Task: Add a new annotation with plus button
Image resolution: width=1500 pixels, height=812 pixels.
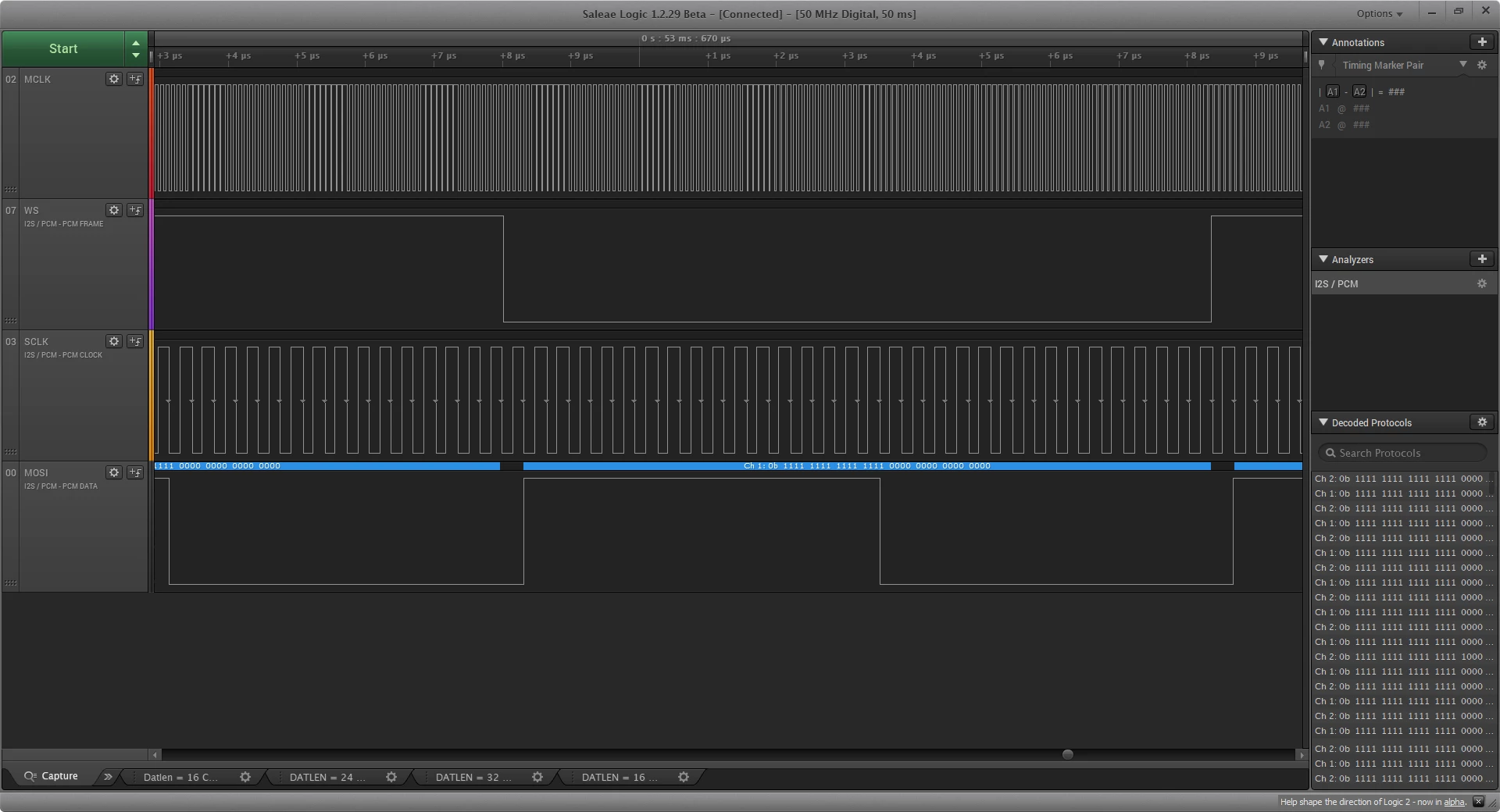Action: [x=1481, y=42]
